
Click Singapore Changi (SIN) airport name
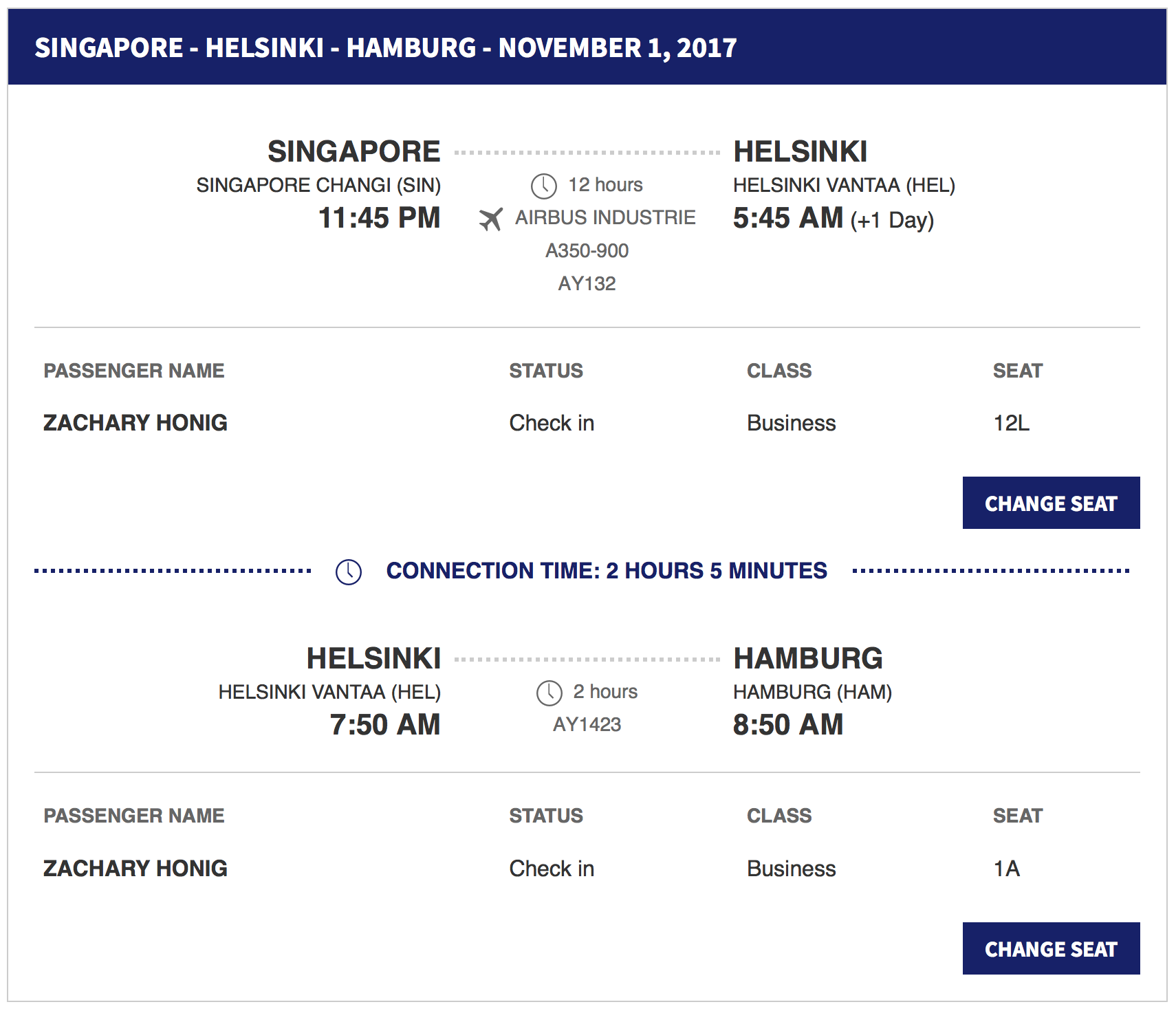pos(318,185)
